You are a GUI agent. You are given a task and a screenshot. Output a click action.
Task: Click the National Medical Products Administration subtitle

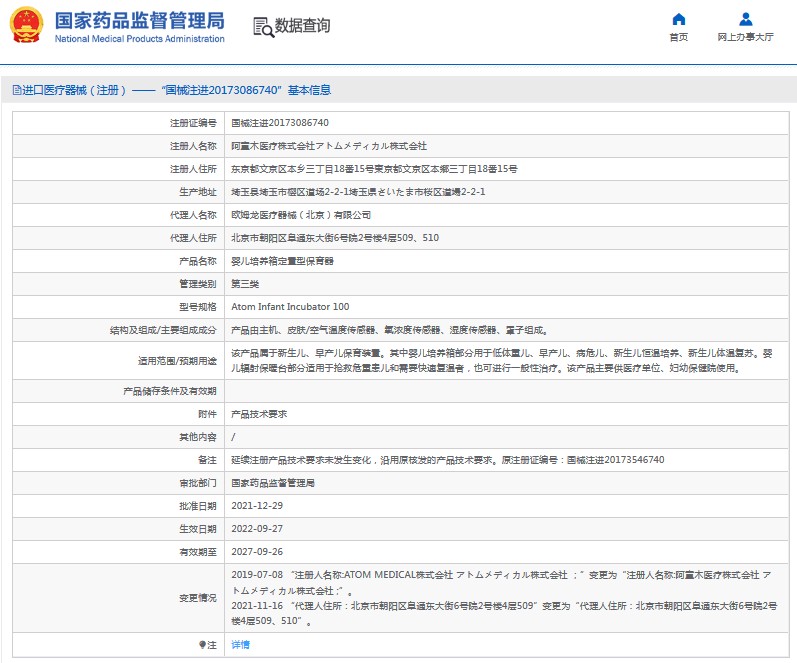[x=140, y=39]
